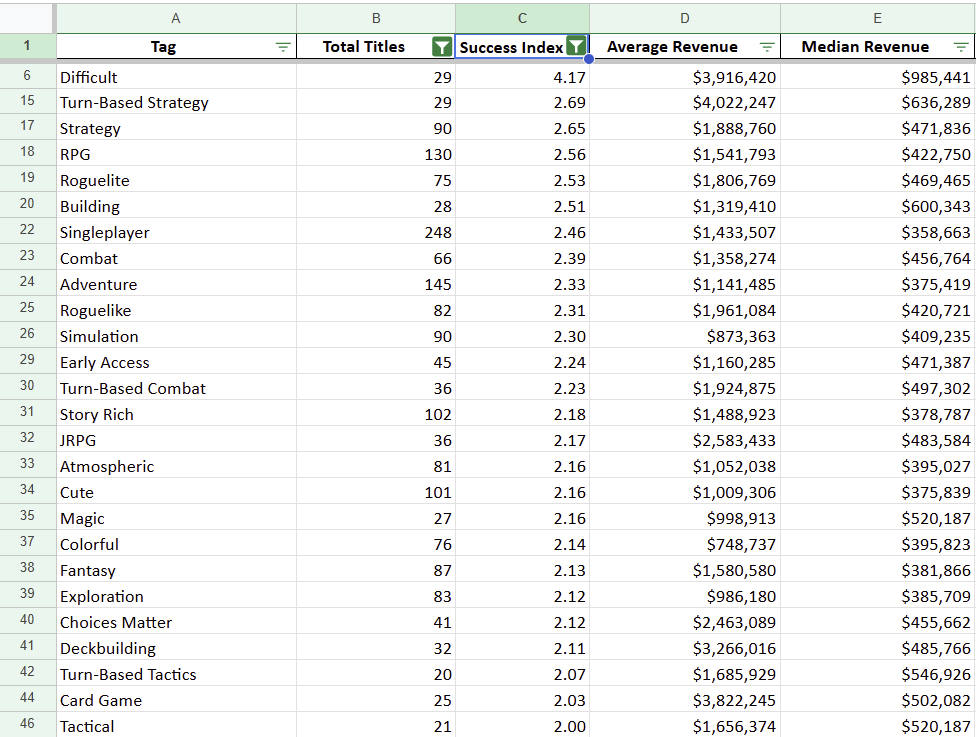The height and width of the screenshot is (737, 976).
Task: Select the Exploration tag cell
Action: (176, 596)
